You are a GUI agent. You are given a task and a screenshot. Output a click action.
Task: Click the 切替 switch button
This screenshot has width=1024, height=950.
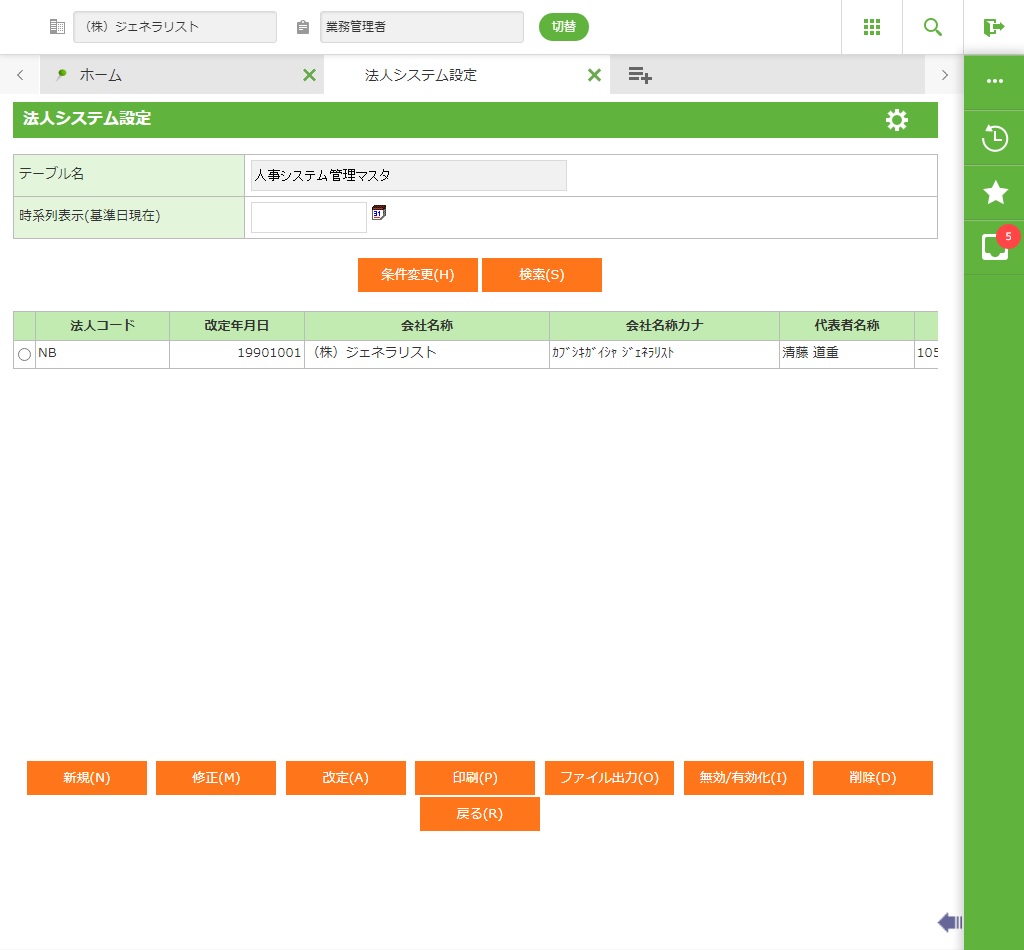pyautogui.click(x=564, y=27)
